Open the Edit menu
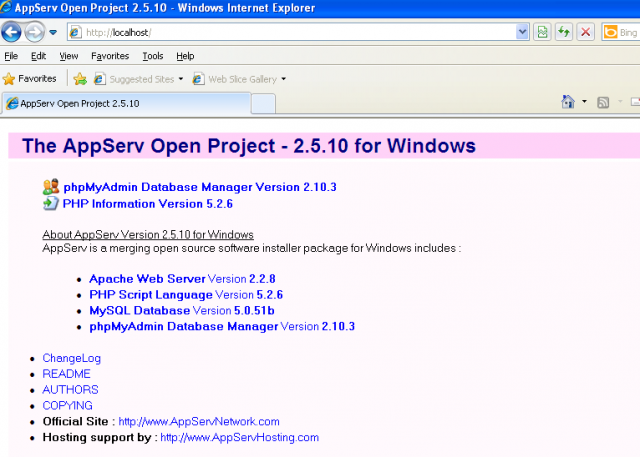The image size is (640, 457). (38, 56)
